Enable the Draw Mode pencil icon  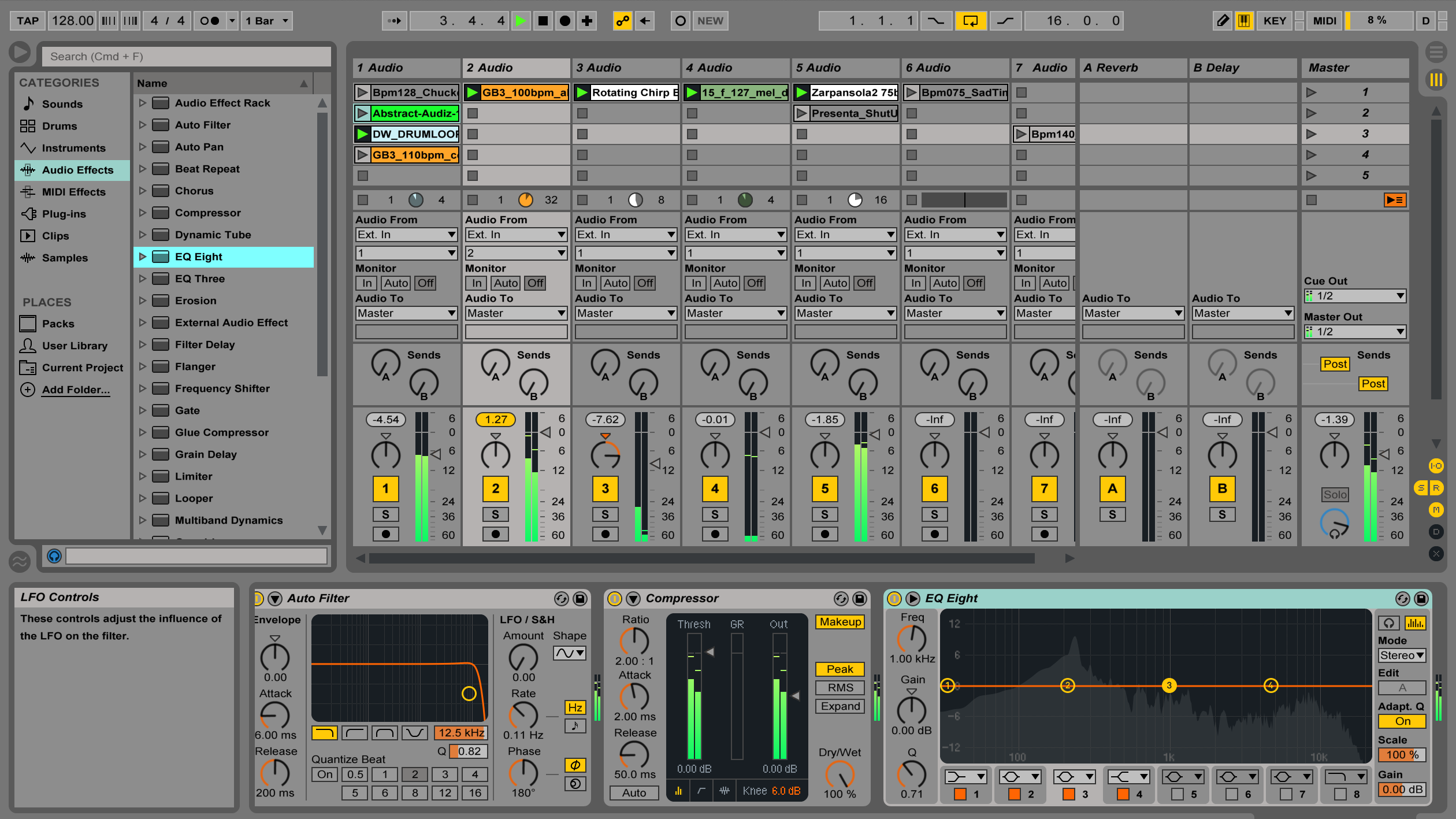(1222, 21)
